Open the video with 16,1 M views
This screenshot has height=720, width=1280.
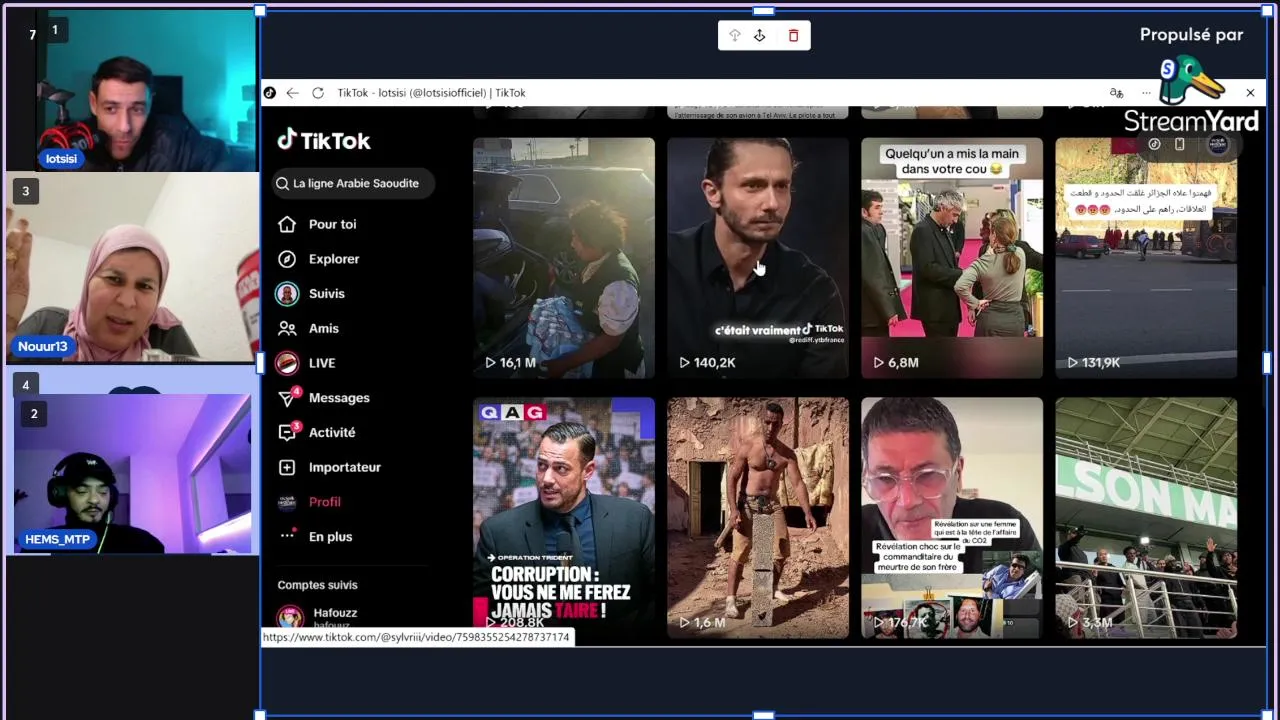point(564,258)
